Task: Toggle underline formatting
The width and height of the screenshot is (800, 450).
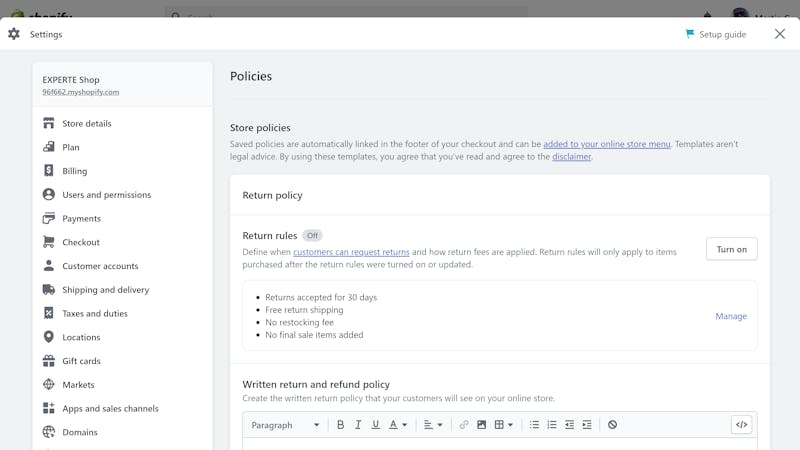Action: (376, 424)
